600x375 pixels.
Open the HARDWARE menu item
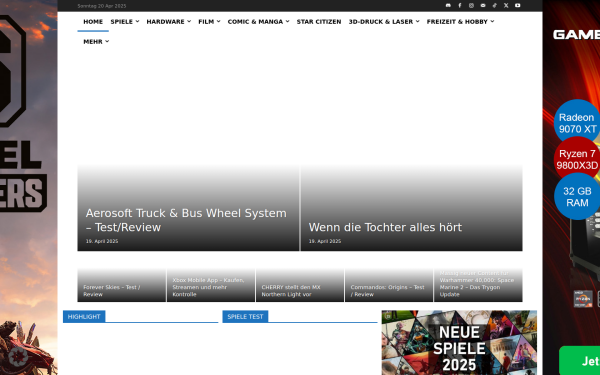point(165,22)
